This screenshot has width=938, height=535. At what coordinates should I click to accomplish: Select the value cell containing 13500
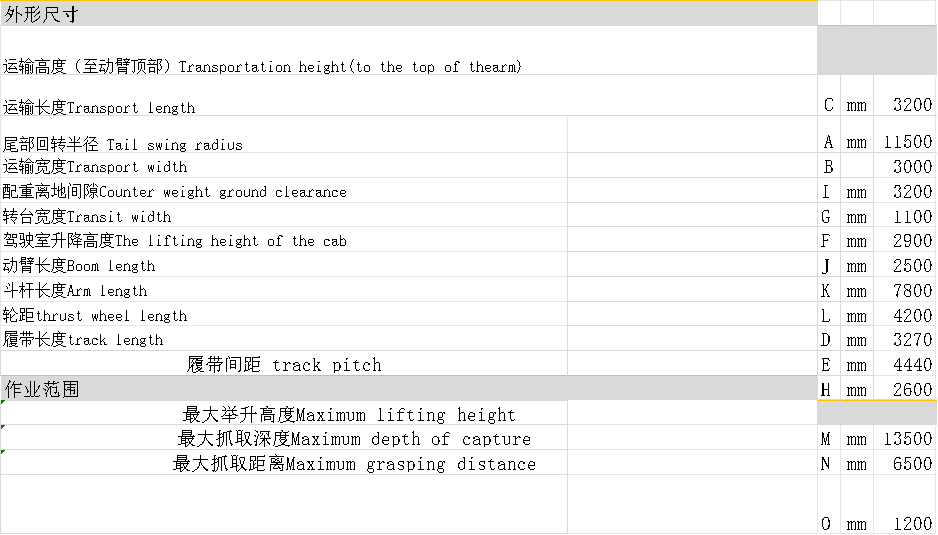click(906, 439)
